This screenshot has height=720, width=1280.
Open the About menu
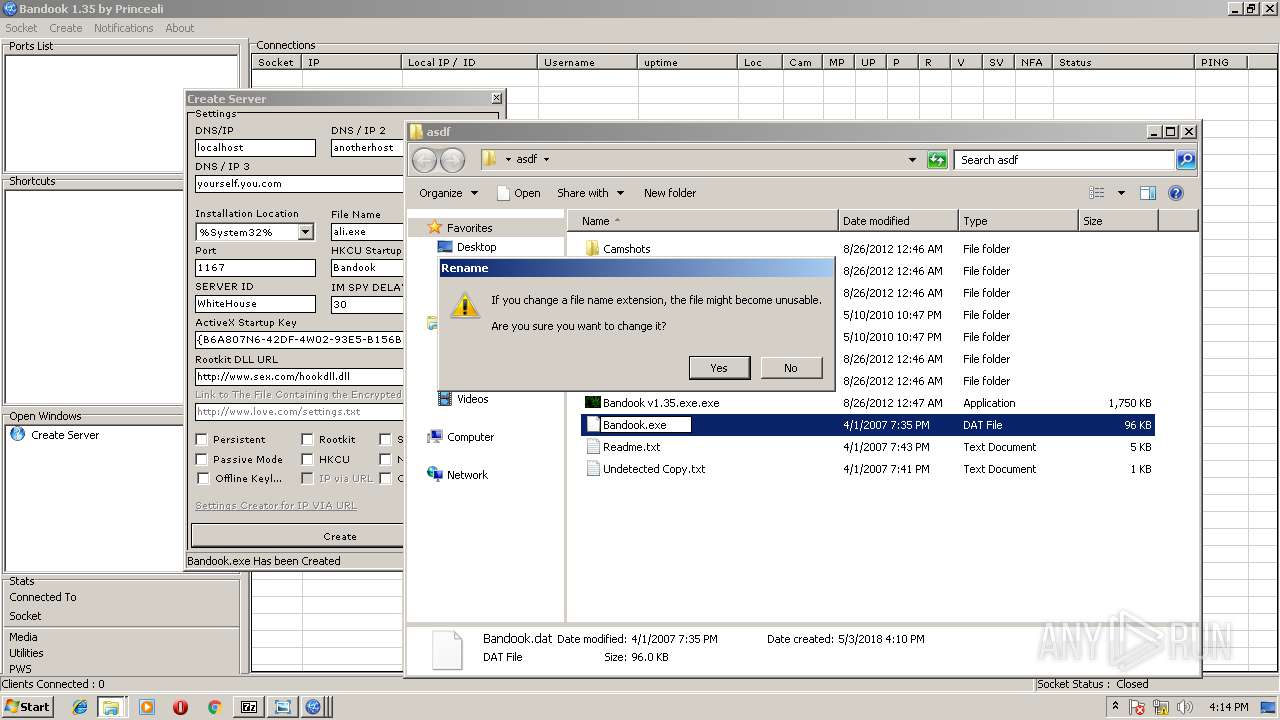click(180, 28)
